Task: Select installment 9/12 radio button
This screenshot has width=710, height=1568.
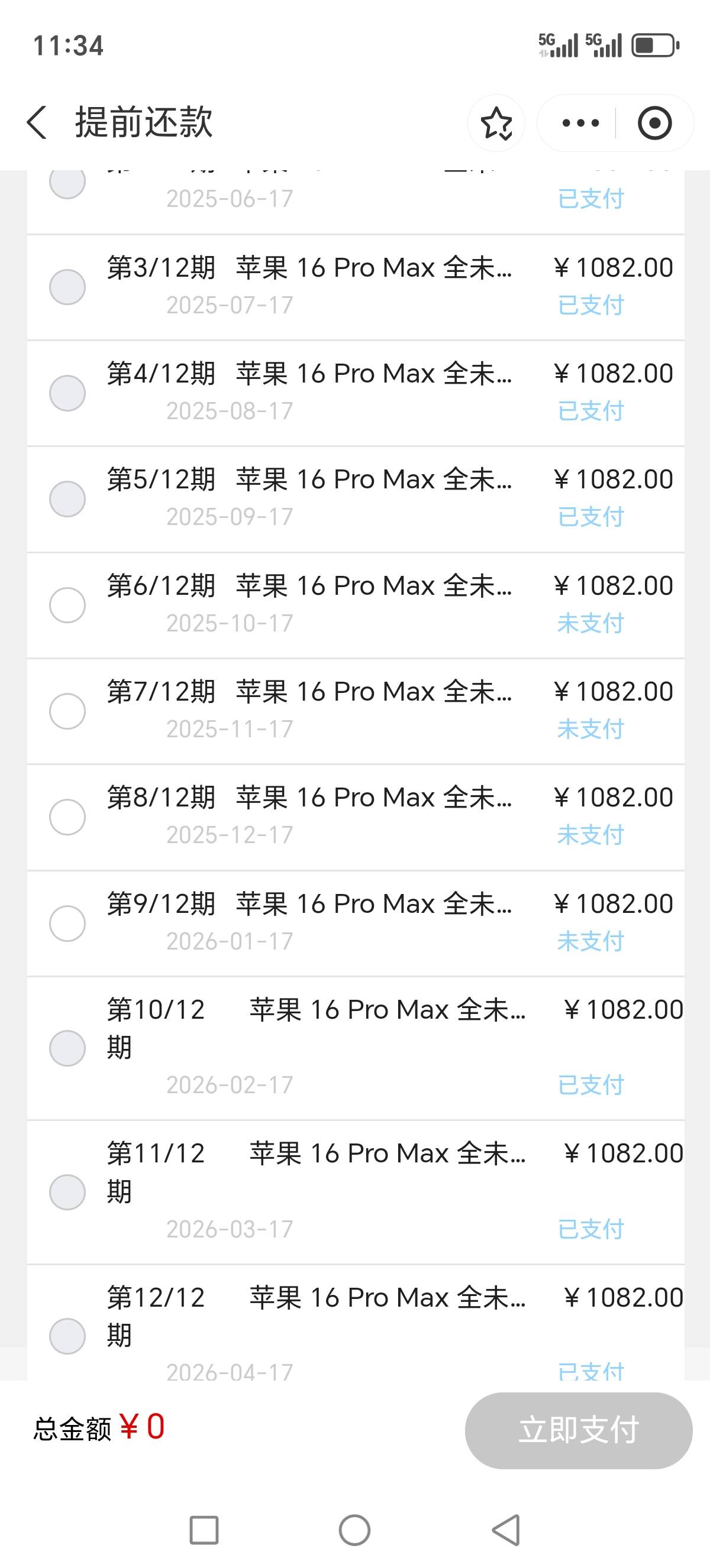Action: click(x=67, y=924)
